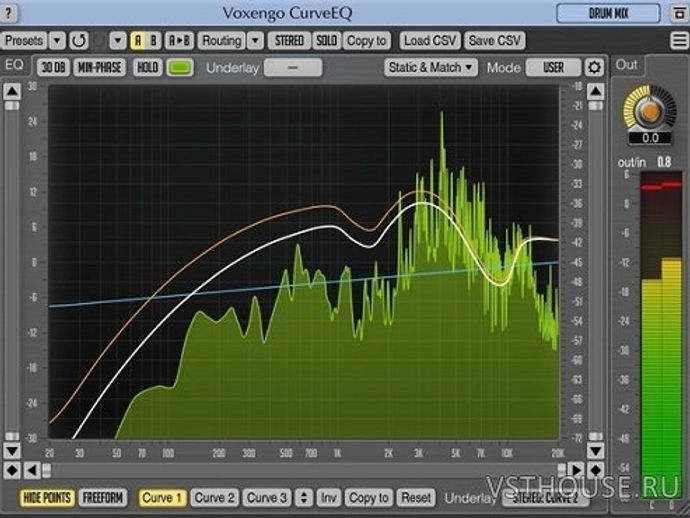Viewport: 690px width, 518px height.
Task: Open the EQ settings gear icon
Action: coord(594,68)
